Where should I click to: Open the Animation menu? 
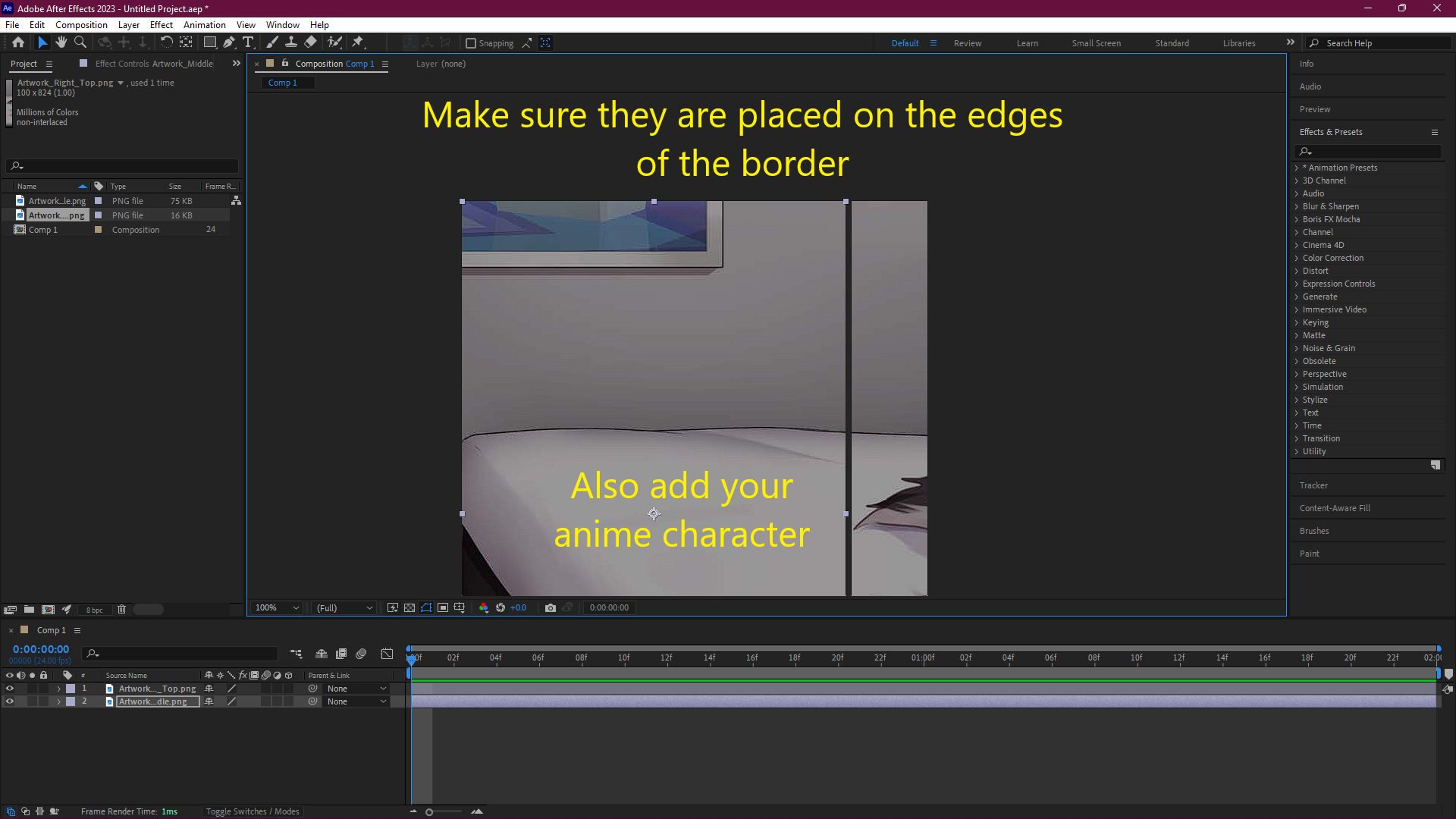click(x=204, y=25)
